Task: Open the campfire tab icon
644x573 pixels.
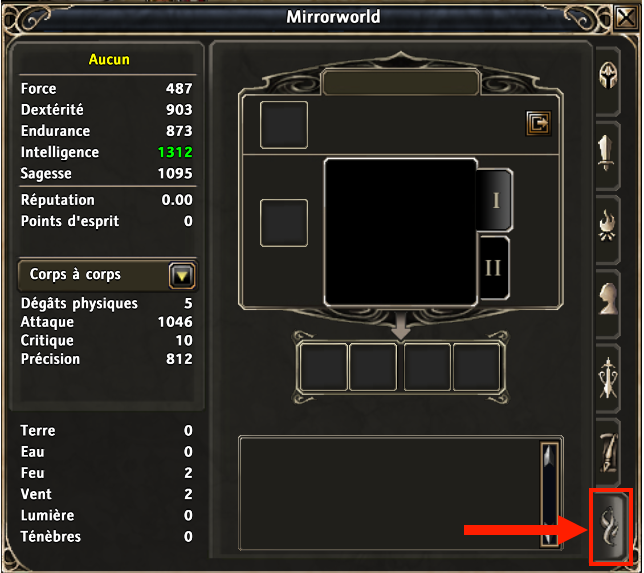Action: (607, 226)
